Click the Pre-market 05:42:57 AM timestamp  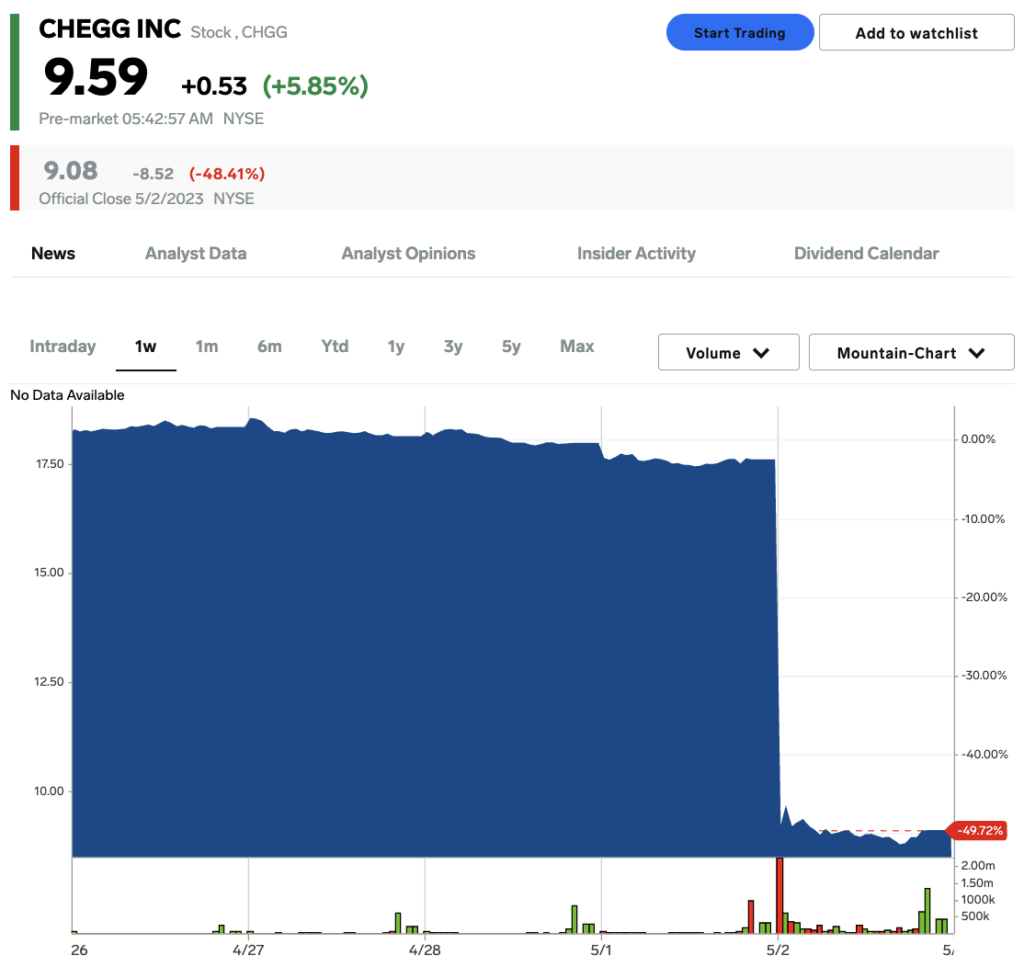pos(126,118)
